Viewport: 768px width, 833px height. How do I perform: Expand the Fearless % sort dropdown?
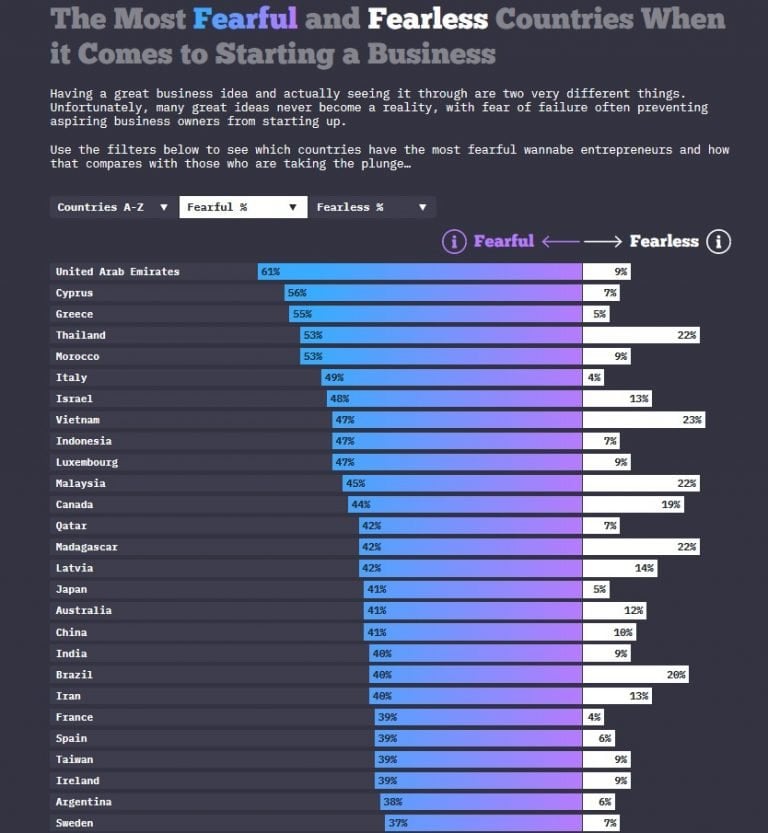tap(371, 207)
